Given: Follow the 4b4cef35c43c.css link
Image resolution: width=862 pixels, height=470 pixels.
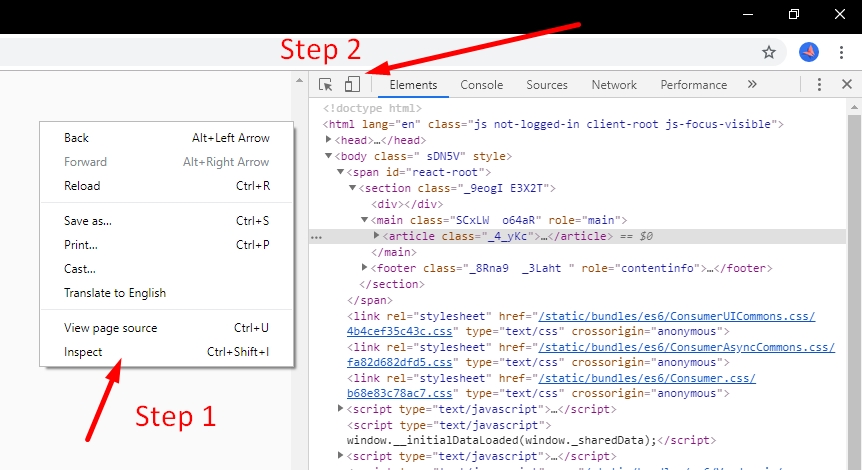Looking at the screenshot, I should [x=400, y=331].
